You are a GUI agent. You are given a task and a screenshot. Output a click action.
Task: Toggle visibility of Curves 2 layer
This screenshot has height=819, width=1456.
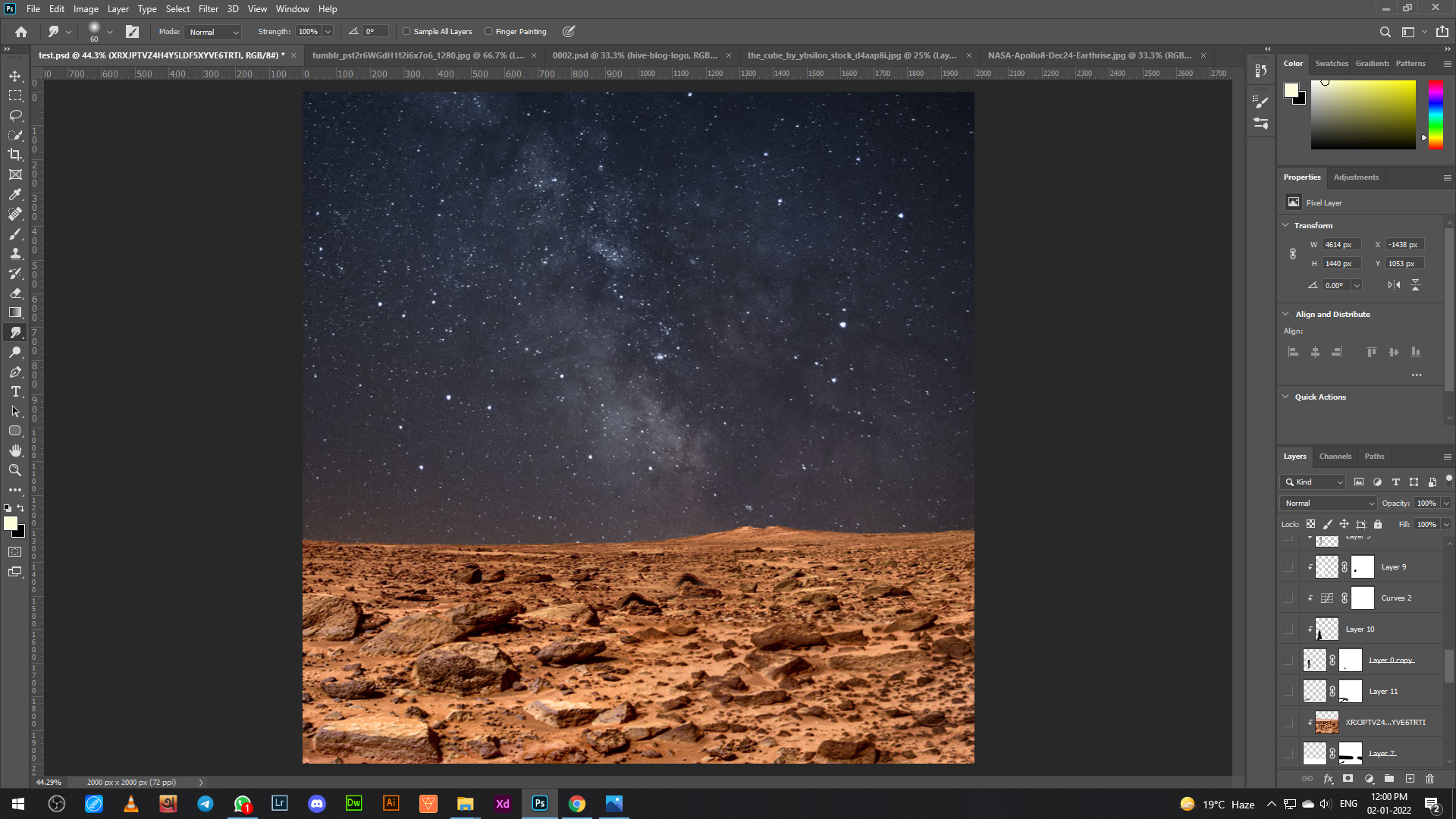(1288, 598)
